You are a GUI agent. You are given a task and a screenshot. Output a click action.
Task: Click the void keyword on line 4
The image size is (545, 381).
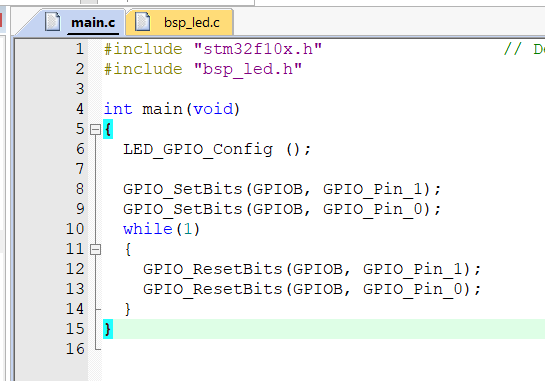point(213,109)
